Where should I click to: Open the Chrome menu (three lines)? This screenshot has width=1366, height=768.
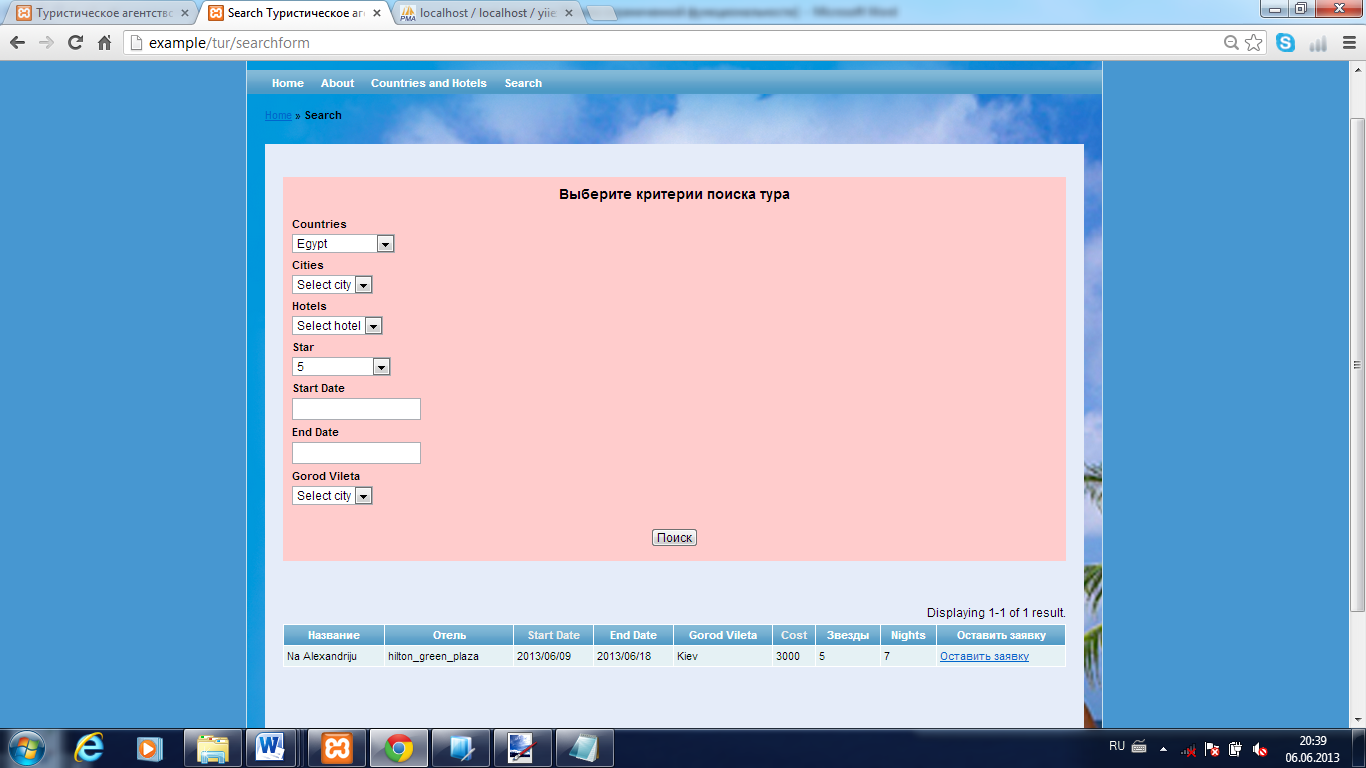point(1347,43)
